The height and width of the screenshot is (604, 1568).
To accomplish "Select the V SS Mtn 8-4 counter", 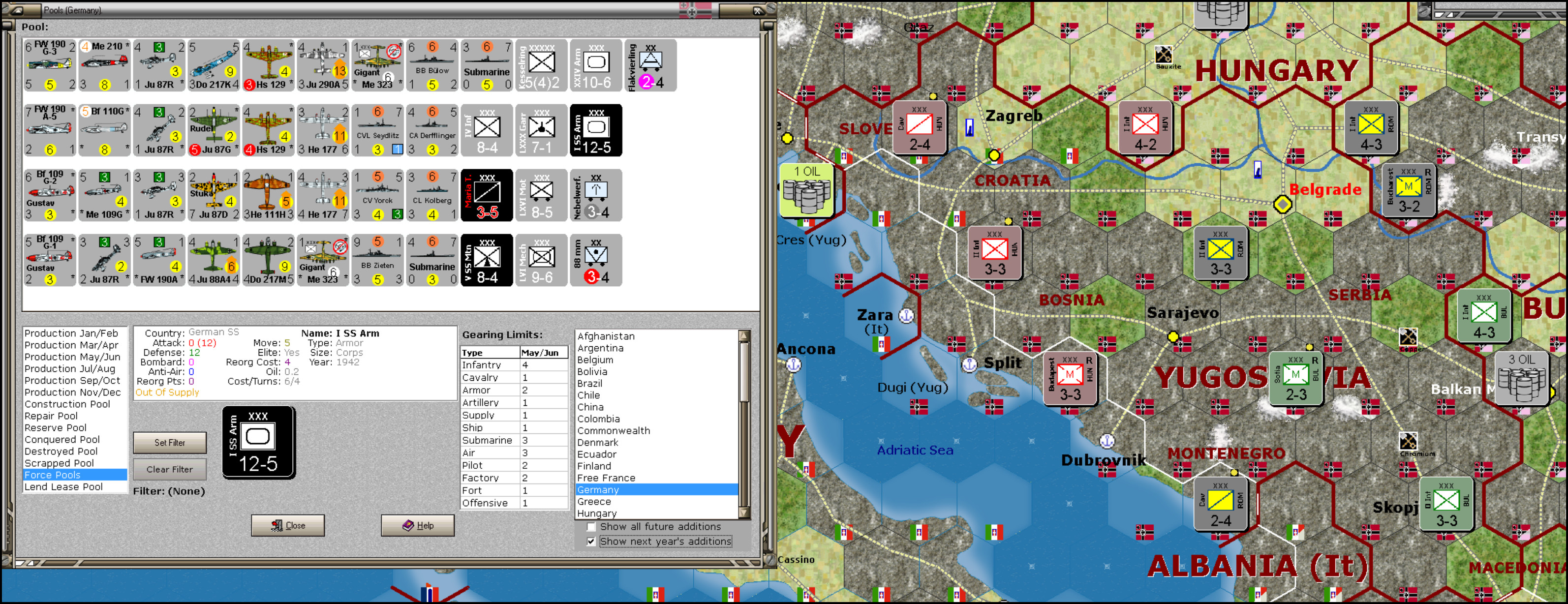I will pyautogui.click(x=487, y=260).
